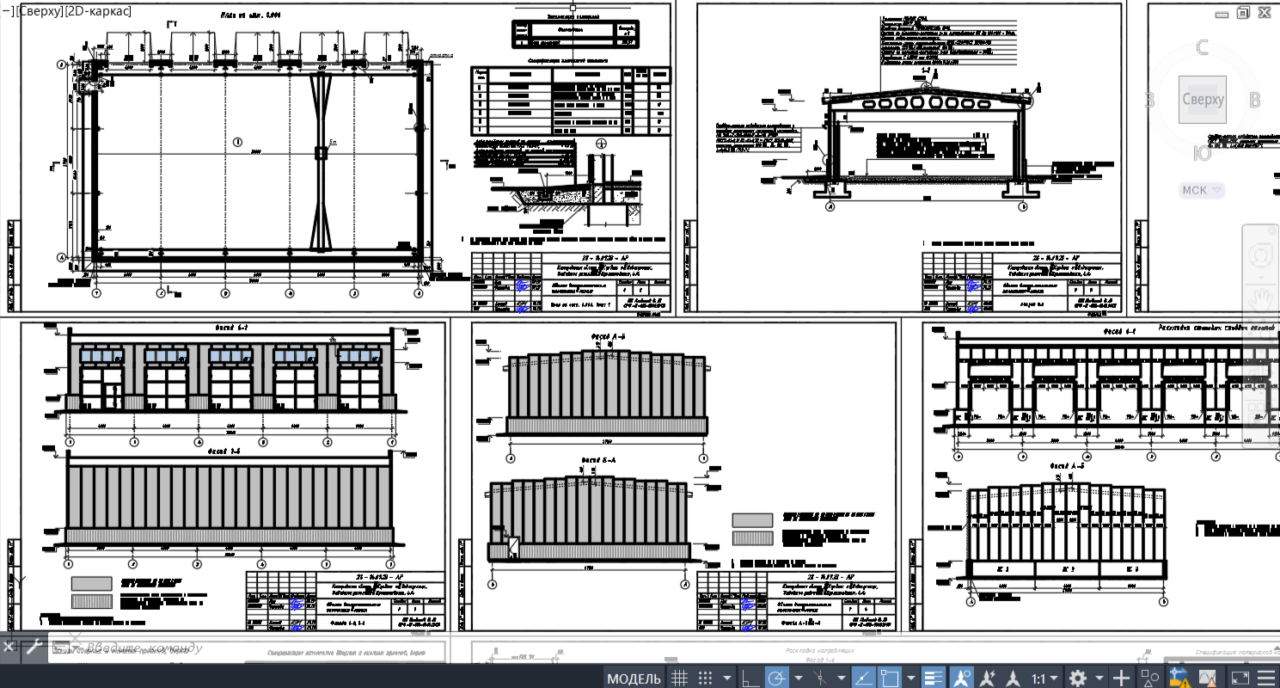The width and height of the screenshot is (1280, 688).
Task: Expand the МСК coordinate system dropdown
Action: pos(1201,190)
